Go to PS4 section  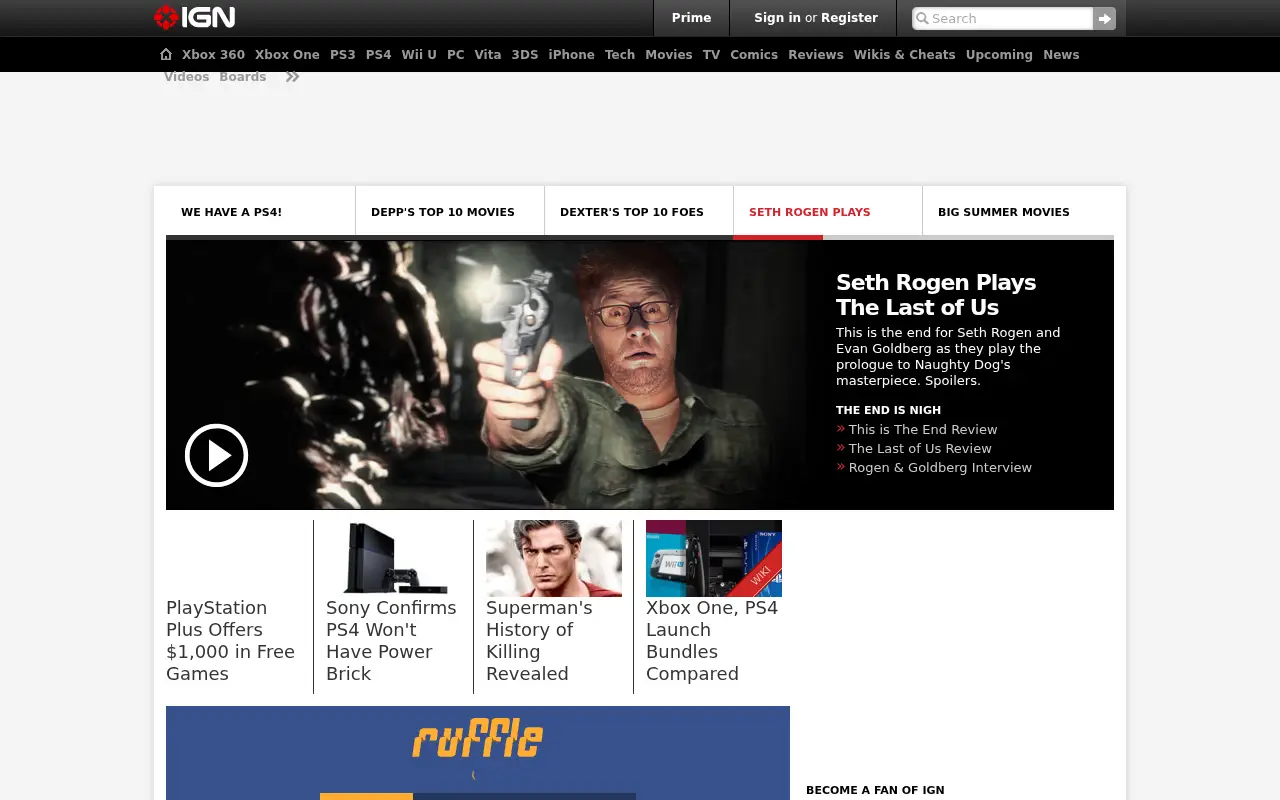(379, 55)
